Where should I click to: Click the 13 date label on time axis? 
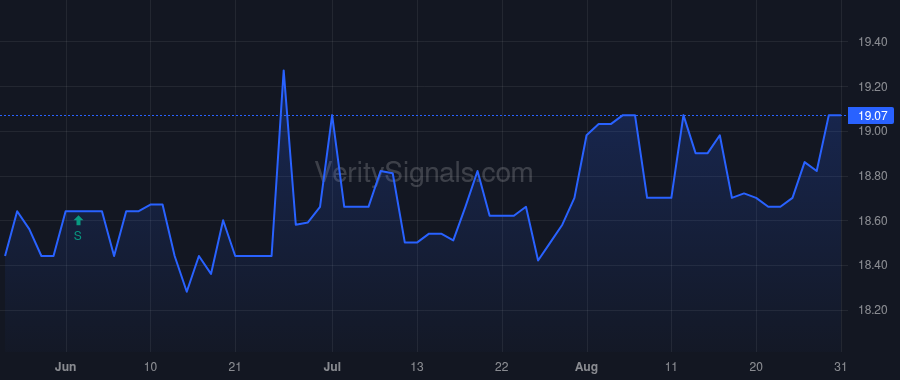click(417, 367)
